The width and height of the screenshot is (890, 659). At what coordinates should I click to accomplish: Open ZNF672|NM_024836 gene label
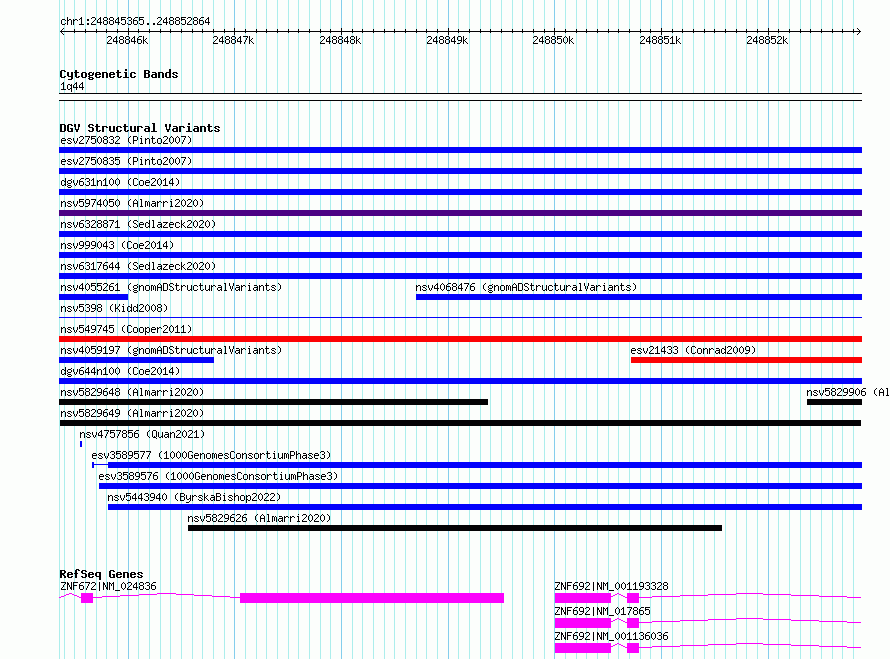(x=108, y=586)
